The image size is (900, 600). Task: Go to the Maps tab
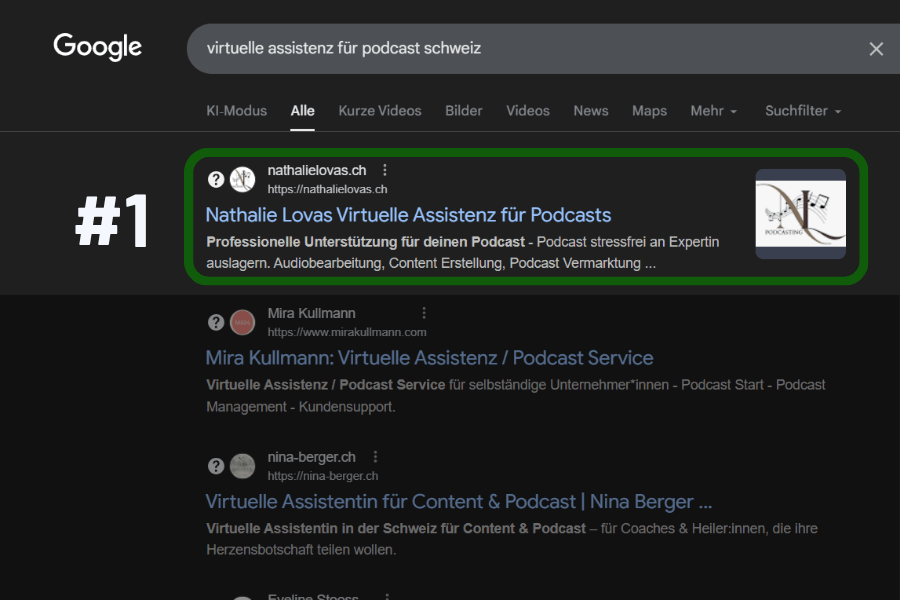tap(649, 111)
